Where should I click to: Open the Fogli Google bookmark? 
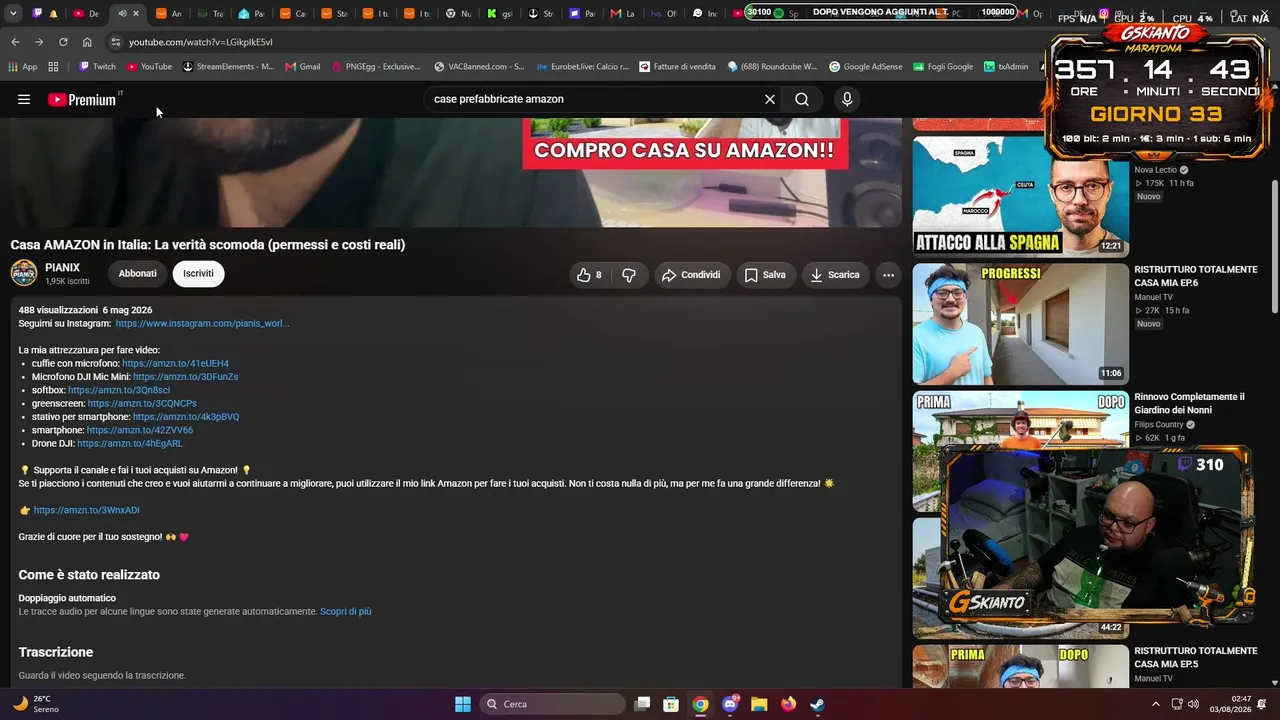click(943, 67)
